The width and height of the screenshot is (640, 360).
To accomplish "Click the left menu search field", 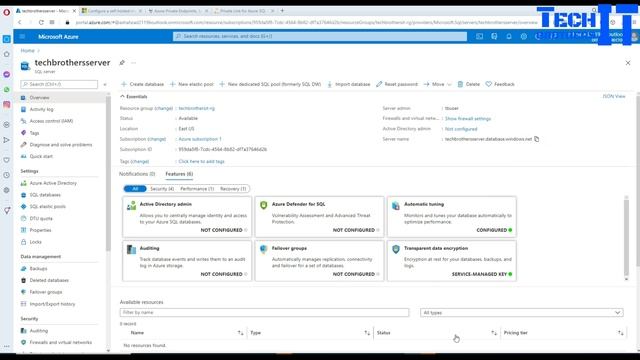I will [x=59, y=84].
